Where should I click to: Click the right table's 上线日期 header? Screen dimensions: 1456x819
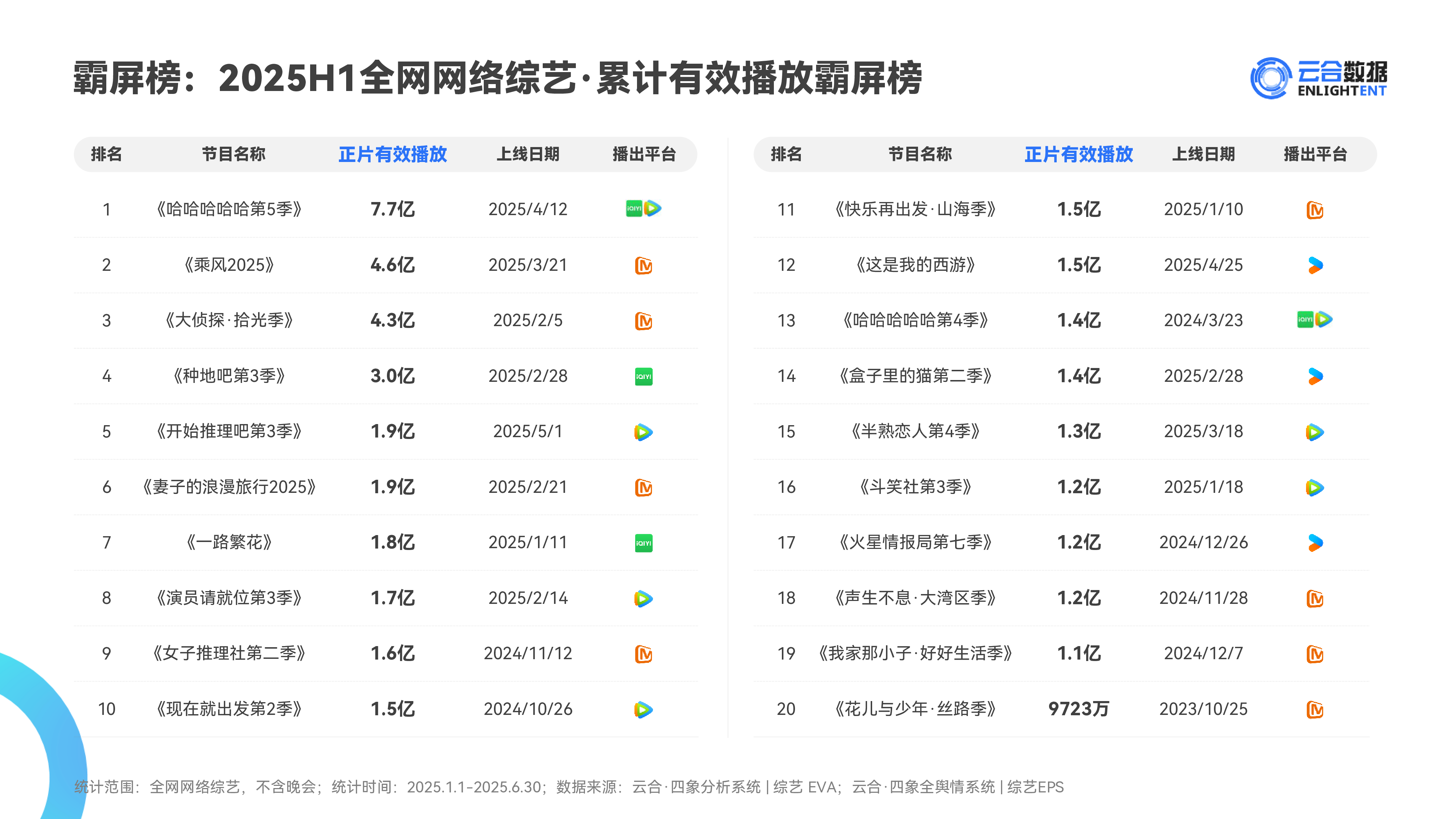coord(1203,154)
